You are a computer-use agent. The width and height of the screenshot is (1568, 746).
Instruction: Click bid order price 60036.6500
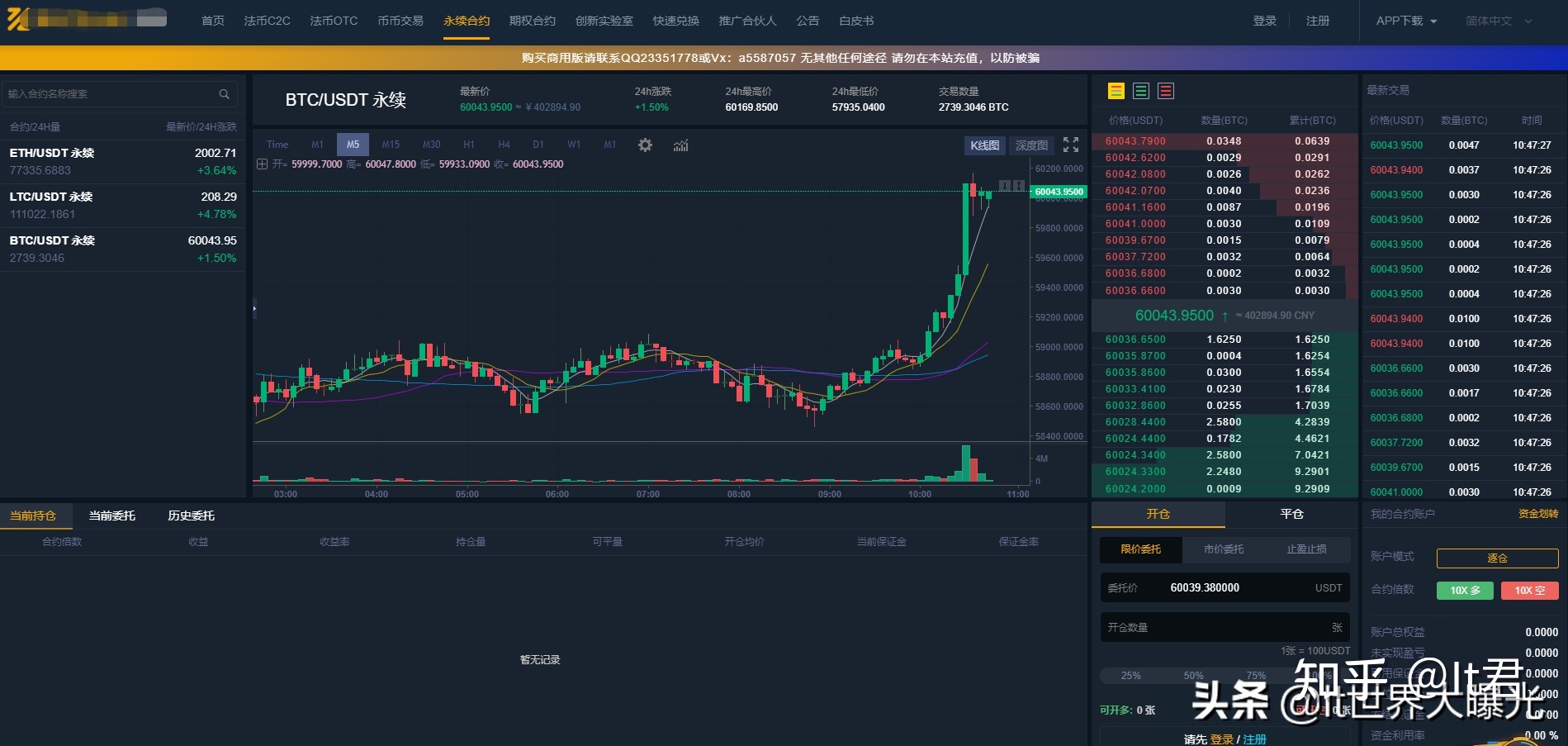1135,340
